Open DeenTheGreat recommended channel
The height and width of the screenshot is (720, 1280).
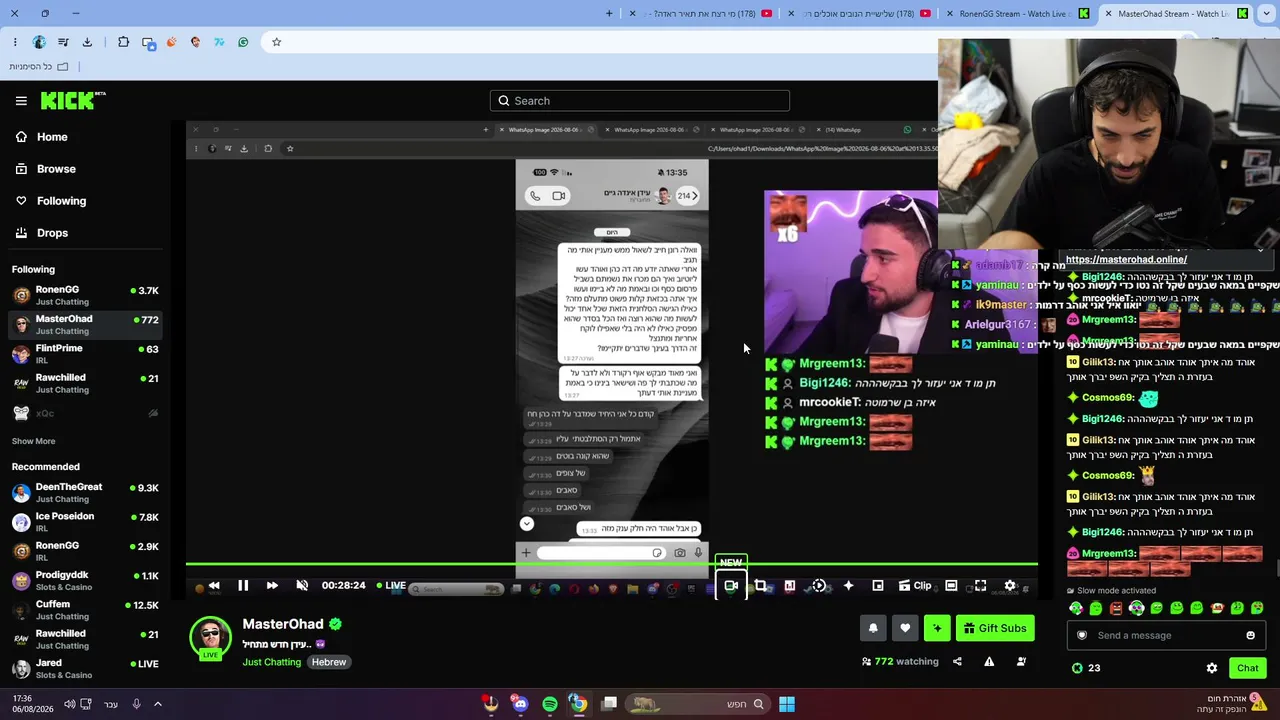pos(86,493)
